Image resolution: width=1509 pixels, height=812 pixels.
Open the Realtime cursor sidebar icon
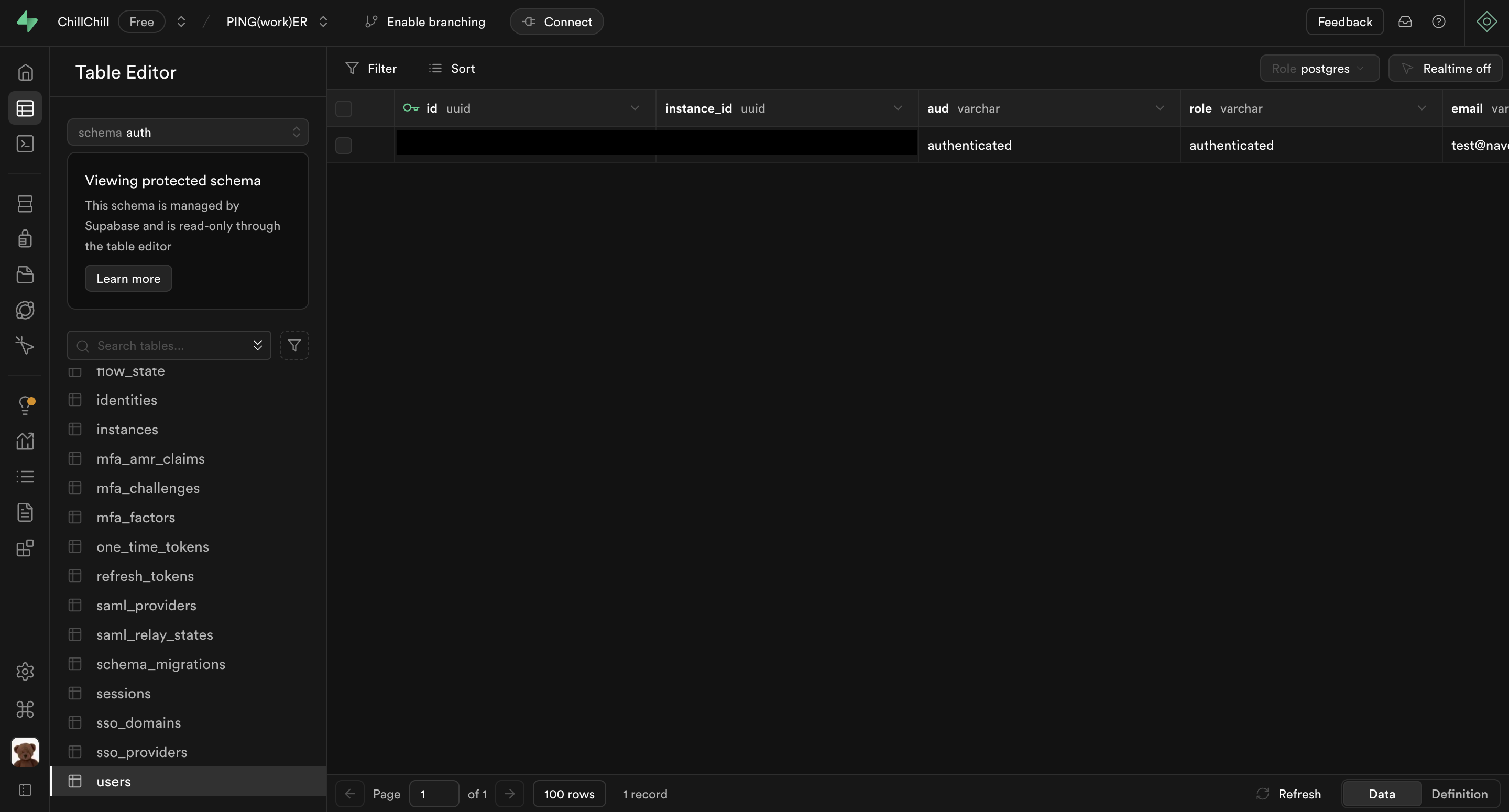[x=25, y=346]
